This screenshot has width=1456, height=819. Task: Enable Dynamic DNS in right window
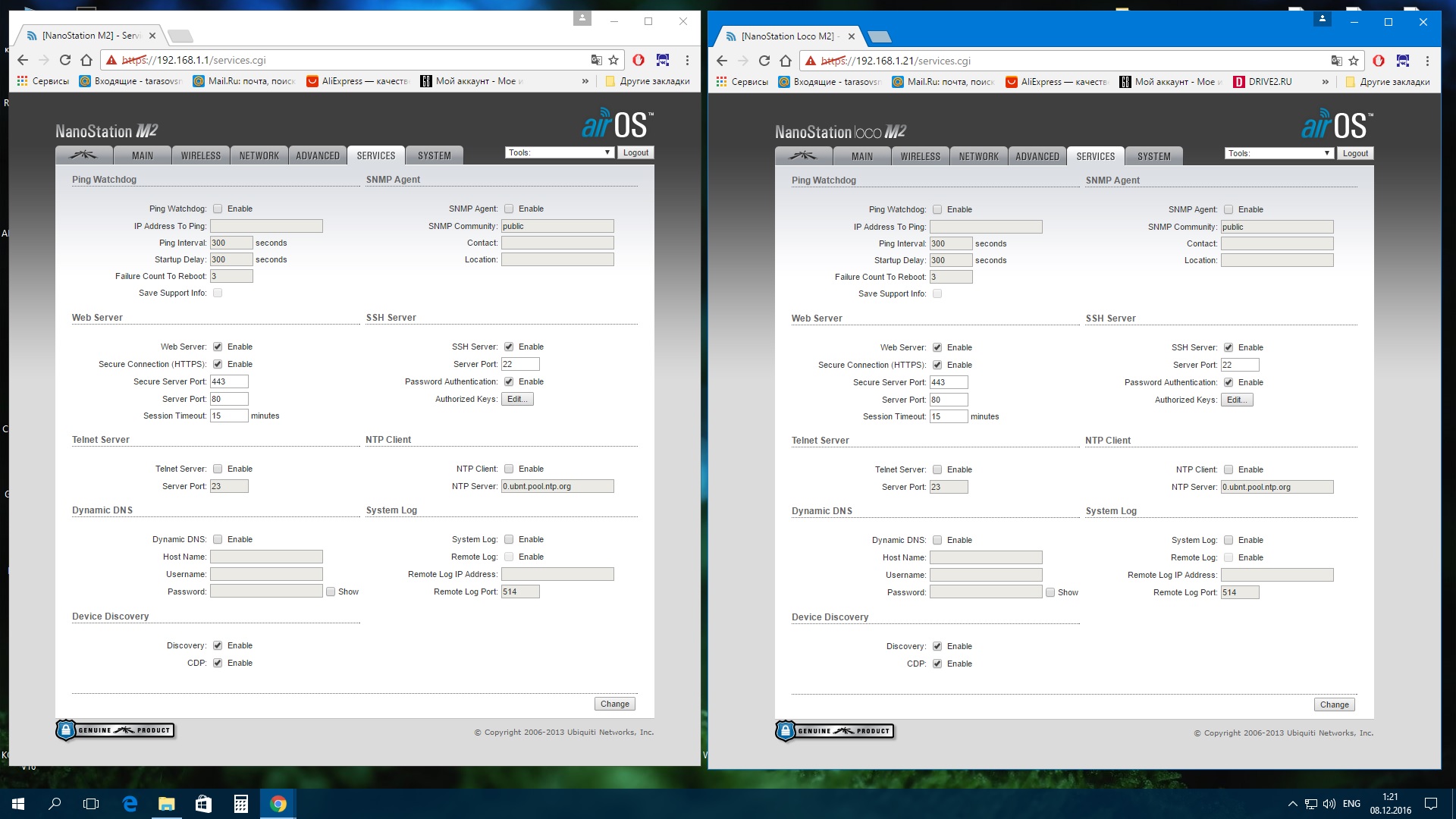pyautogui.click(x=937, y=540)
